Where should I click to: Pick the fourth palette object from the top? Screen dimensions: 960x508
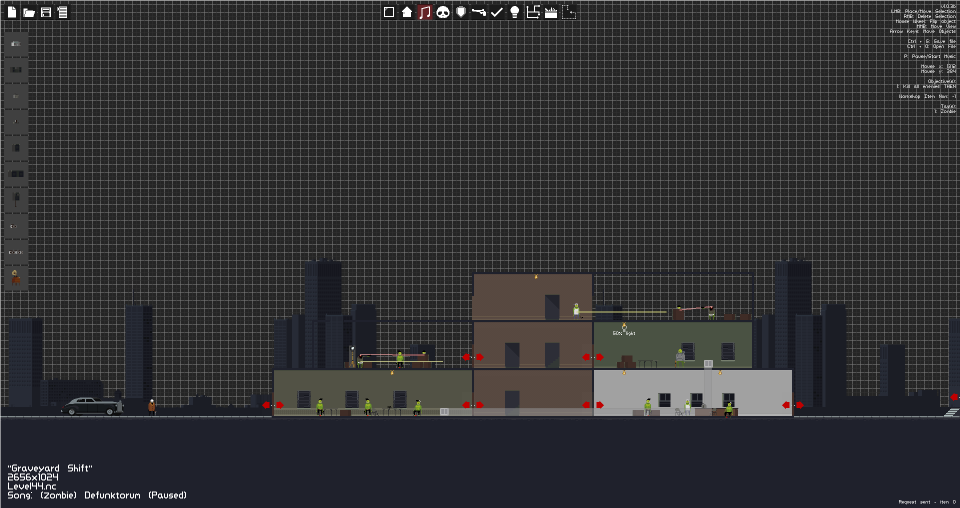click(16, 122)
